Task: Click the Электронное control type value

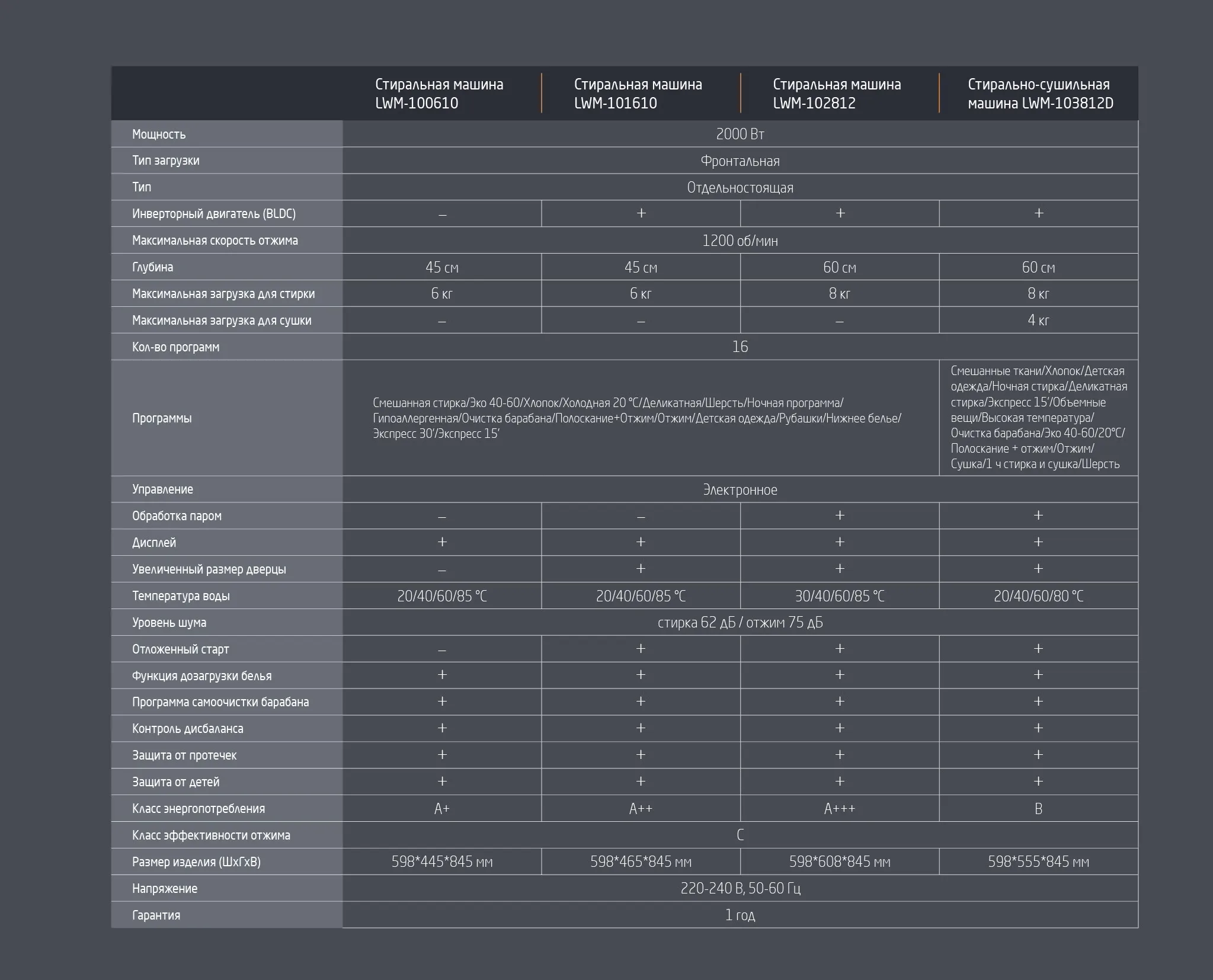Action: point(740,490)
